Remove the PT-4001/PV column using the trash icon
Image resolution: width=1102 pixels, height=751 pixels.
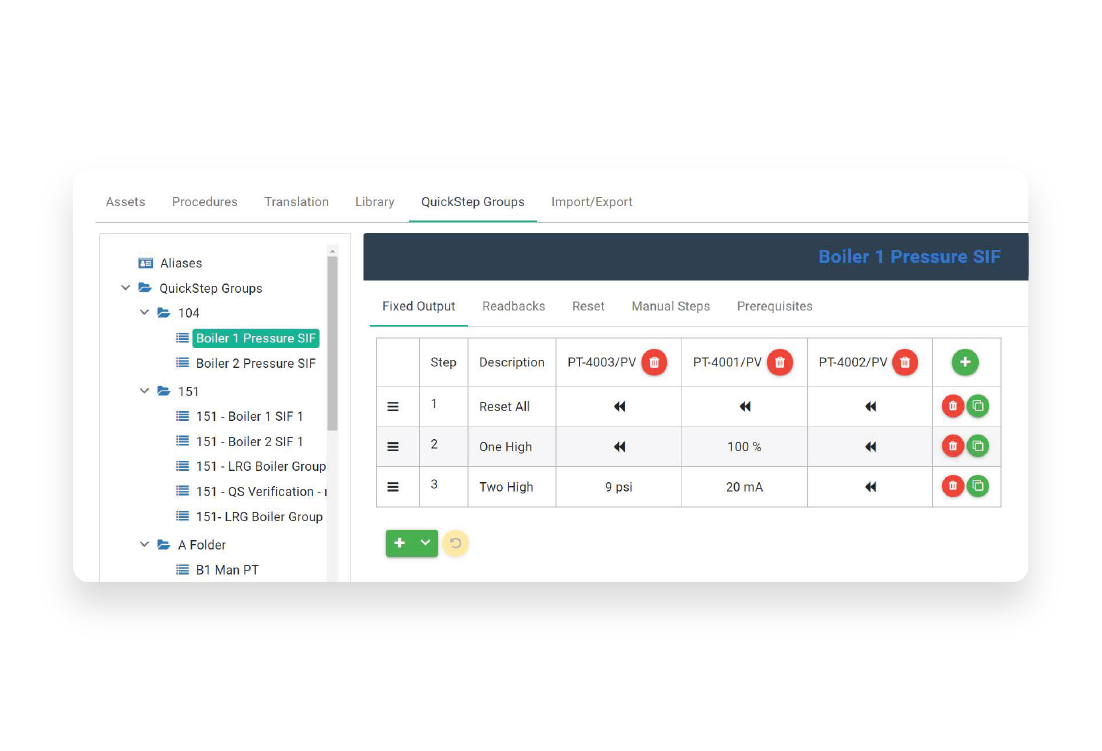coord(780,362)
